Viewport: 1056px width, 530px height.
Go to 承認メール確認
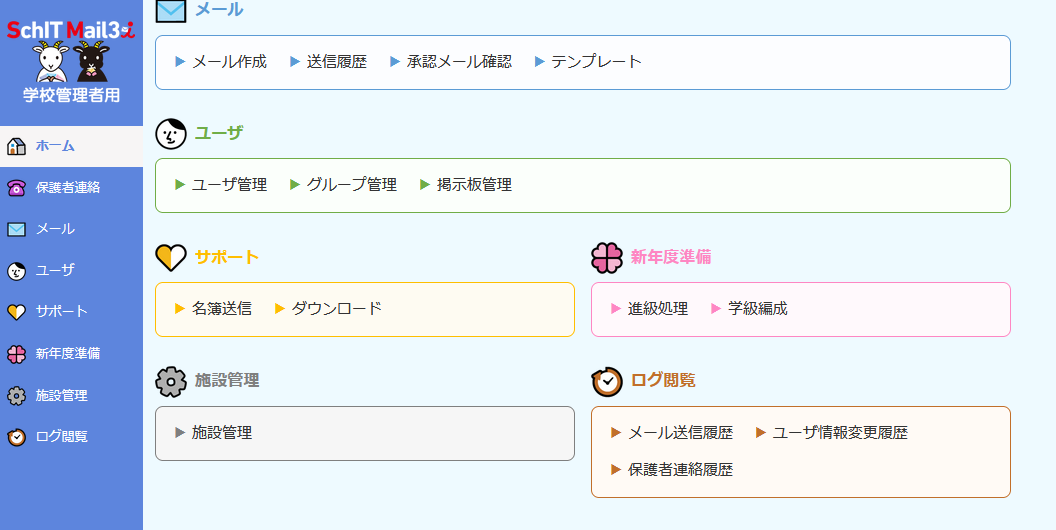(x=459, y=62)
